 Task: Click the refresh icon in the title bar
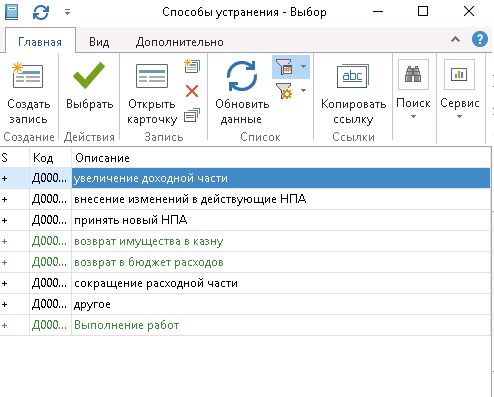click(41, 12)
